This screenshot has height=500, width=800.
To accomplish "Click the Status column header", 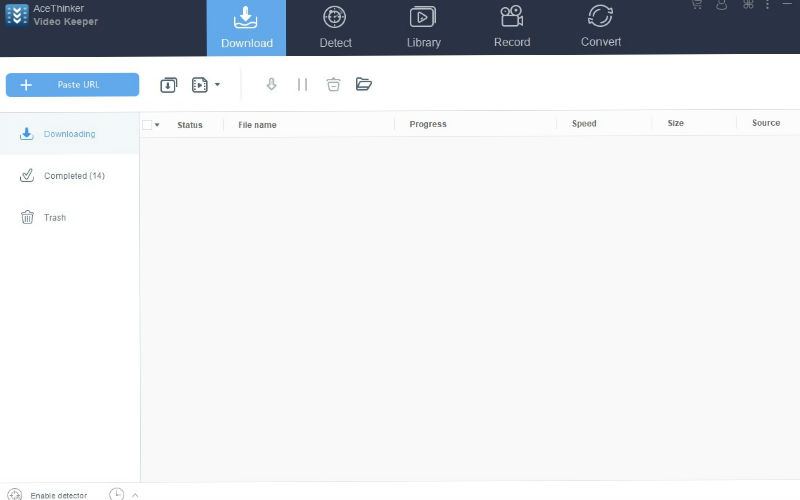I will (x=190, y=125).
